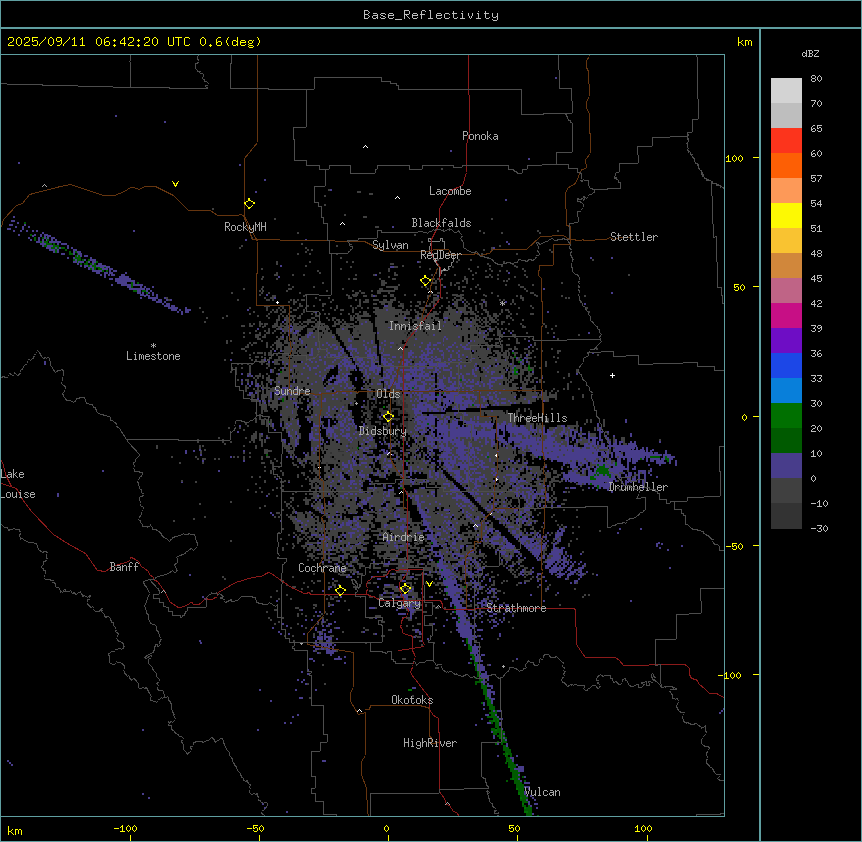
Task: Click the HighRiver label
Action: coord(430,743)
